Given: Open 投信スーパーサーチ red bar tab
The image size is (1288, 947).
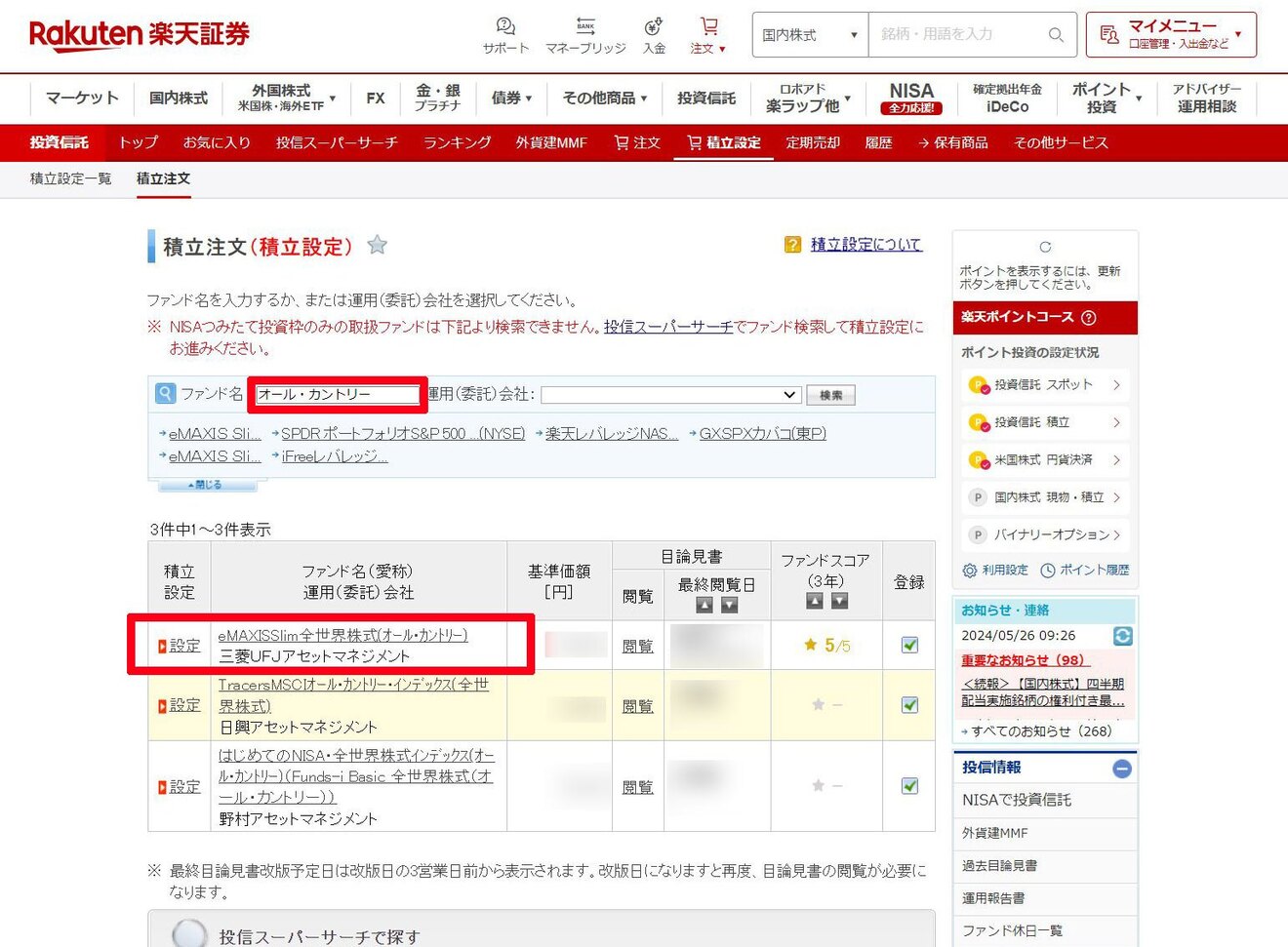Looking at the screenshot, I should 337,142.
